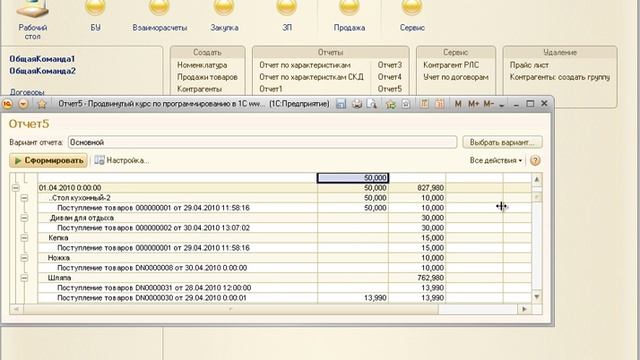Collapse the Ножка group
The height and width of the screenshot is (360, 640).
[24, 258]
